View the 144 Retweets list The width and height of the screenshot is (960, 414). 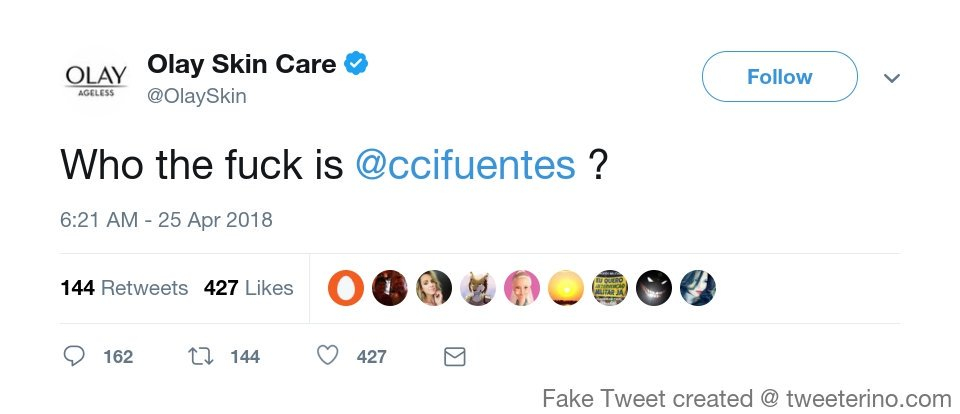pyautogui.click(x=124, y=288)
